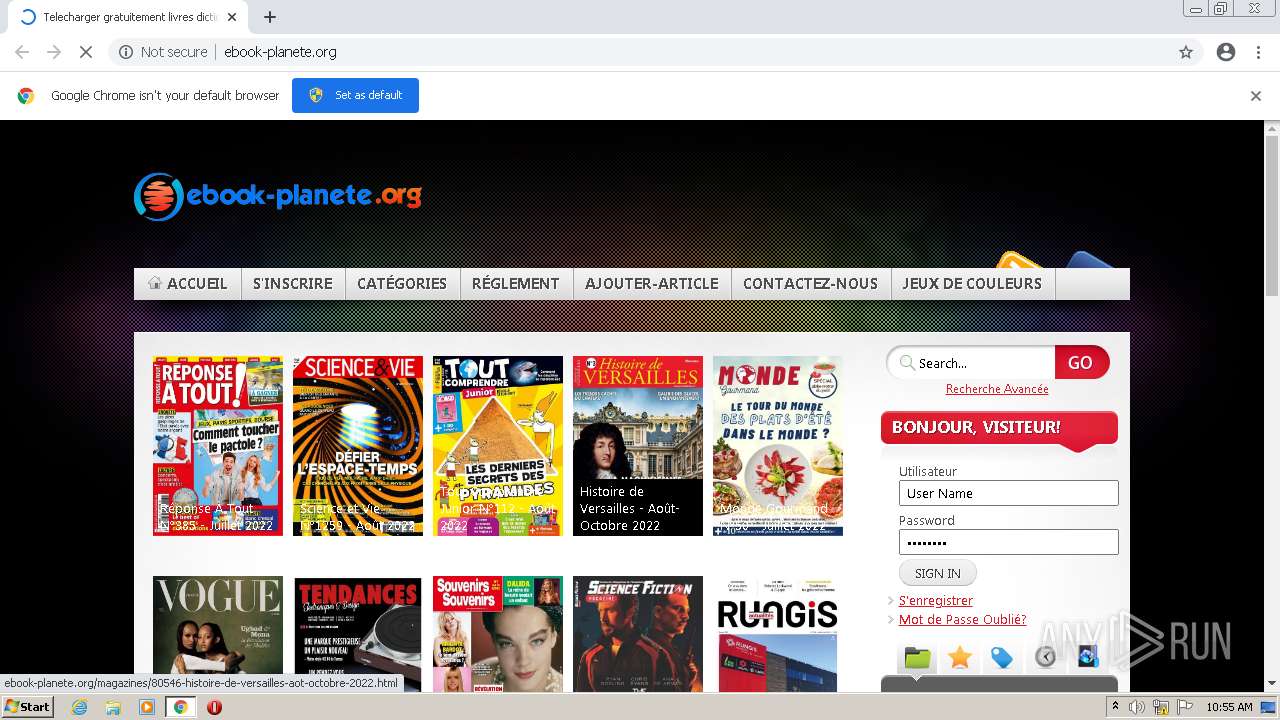This screenshot has width=1280, height=720.
Task: Open Histoire de Versailles cover
Action: click(x=638, y=446)
